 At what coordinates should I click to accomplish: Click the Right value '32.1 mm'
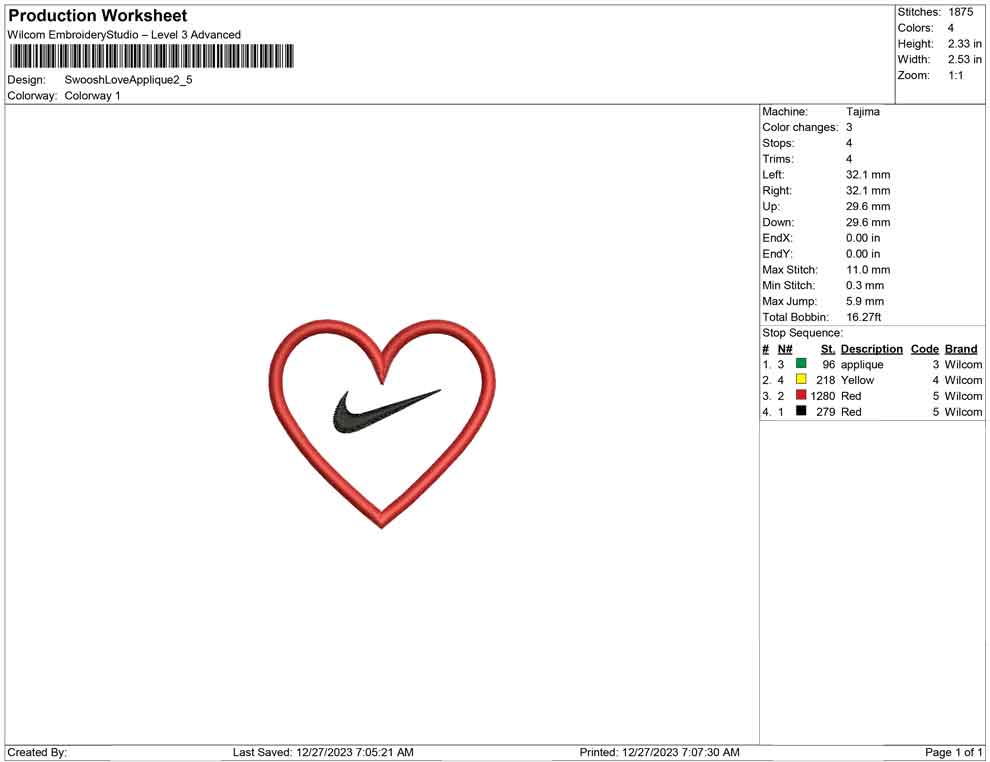868,191
